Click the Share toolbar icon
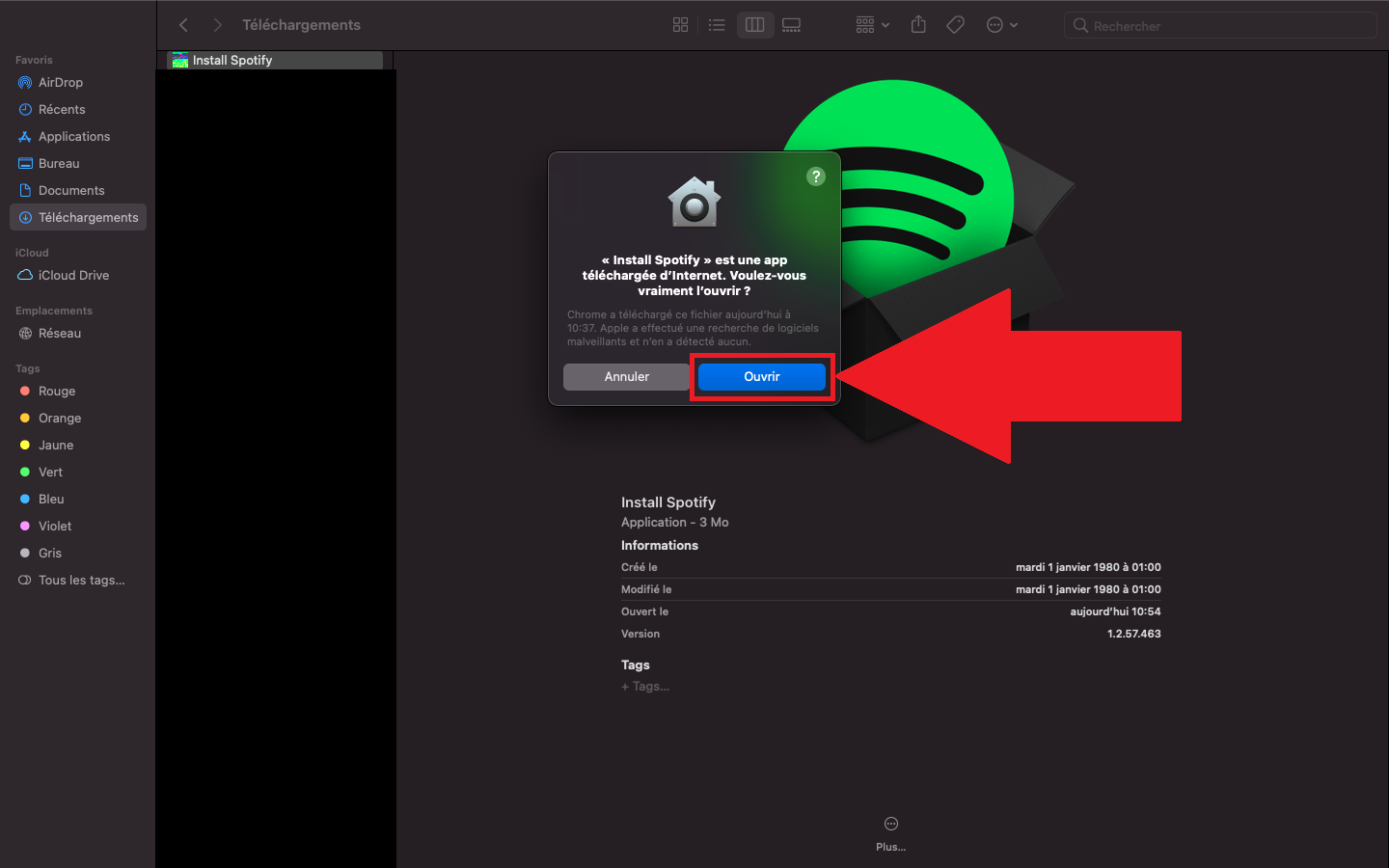Screen dimensions: 1389x868 (918, 25)
